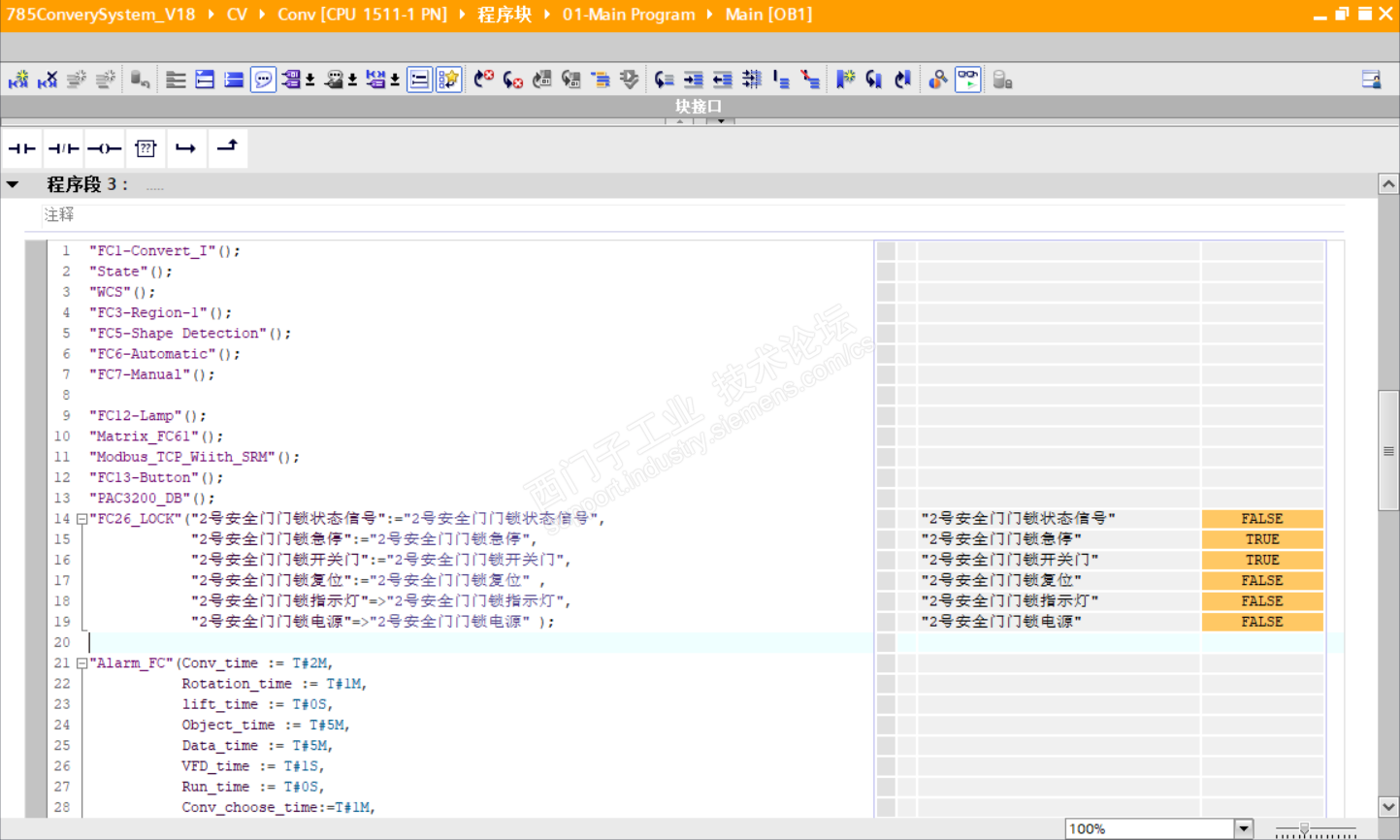Screen dimensions: 1400x840
Task: Click the 注释 network comment field
Action: 694,214
